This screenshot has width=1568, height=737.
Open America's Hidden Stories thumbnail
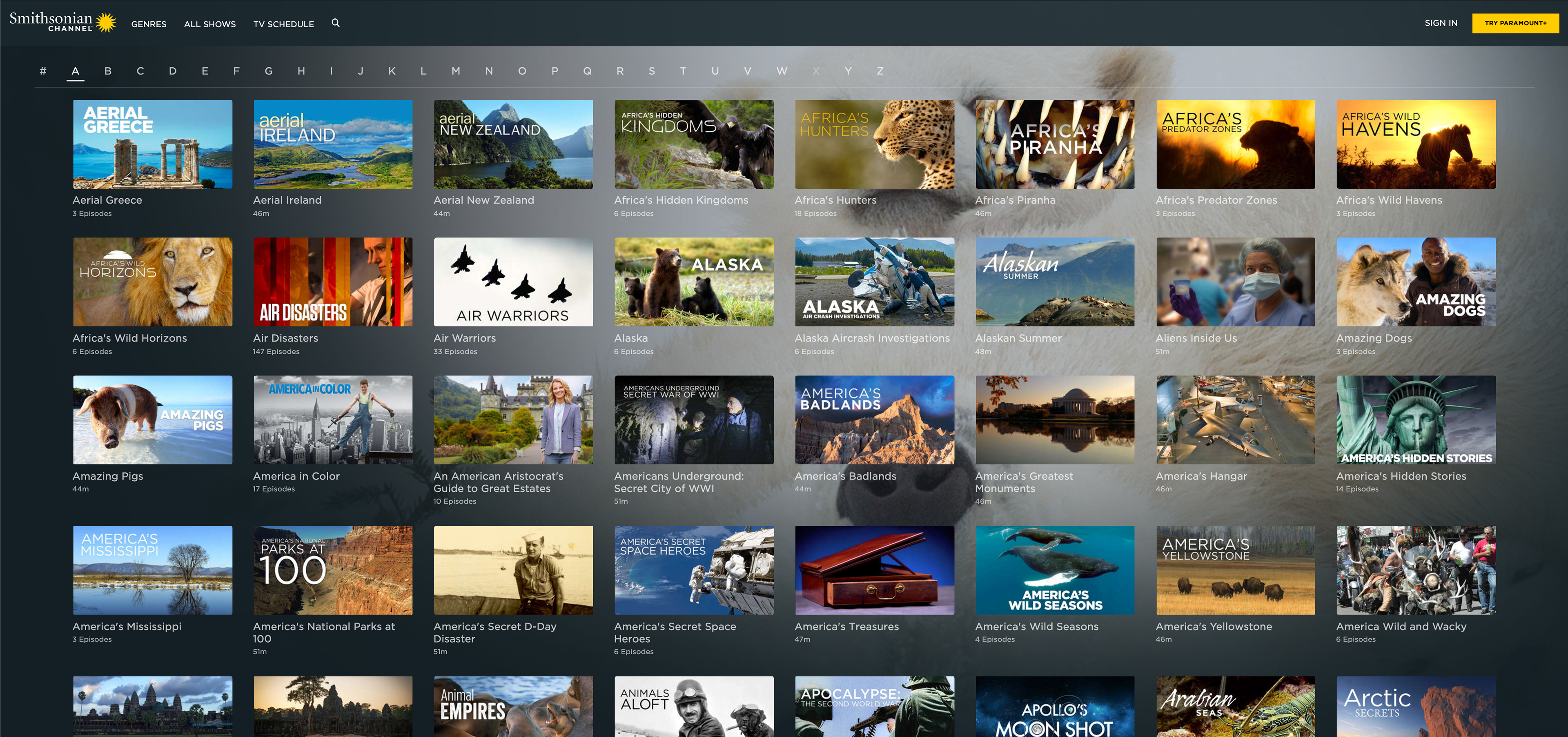point(1416,420)
